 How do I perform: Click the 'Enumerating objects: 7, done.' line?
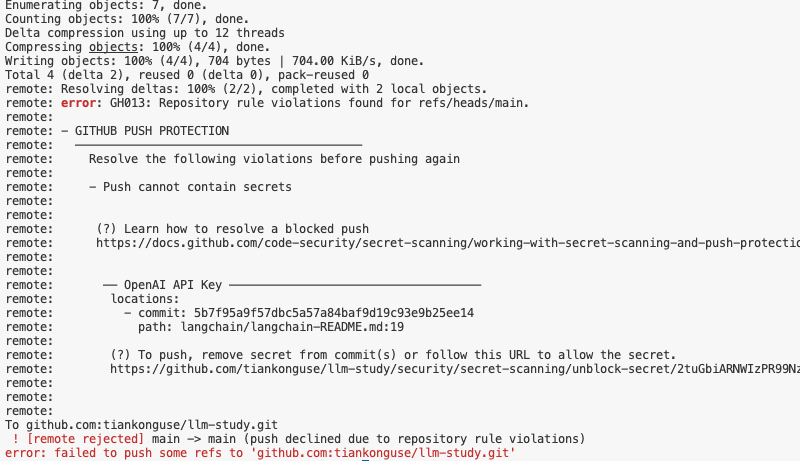click(106, 6)
